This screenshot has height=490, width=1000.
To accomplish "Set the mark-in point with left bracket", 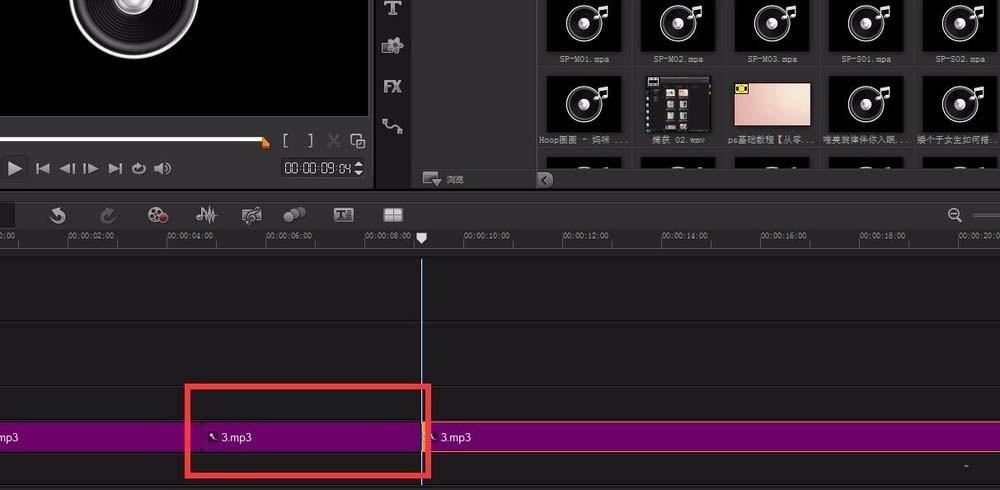I will 286,141.
